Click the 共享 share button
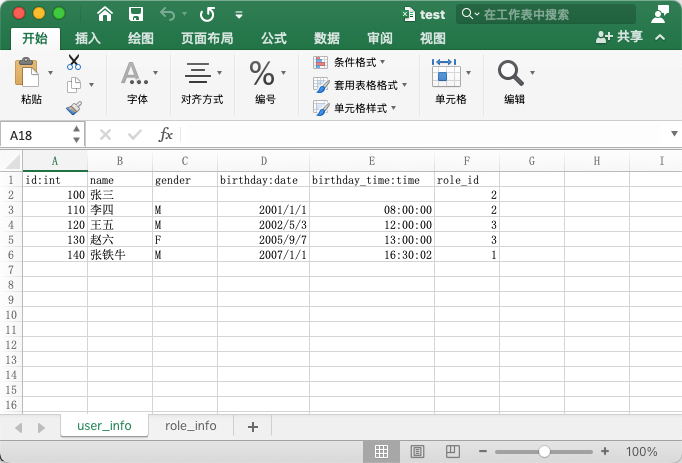Screen dimensions: 682x463 [x=619, y=36]
